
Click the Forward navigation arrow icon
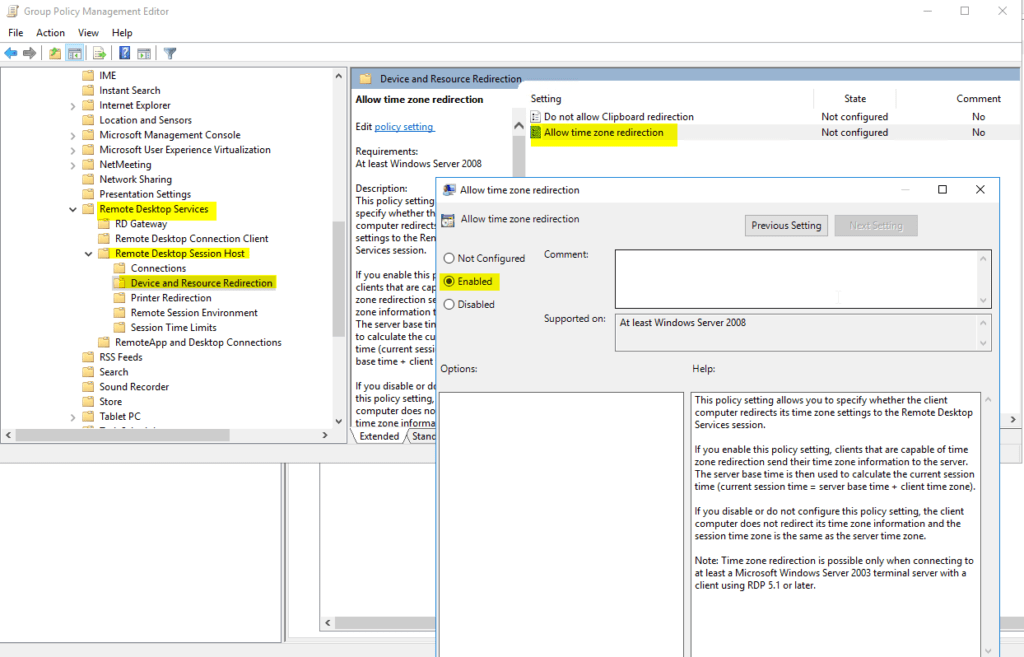click(x=29, y=52)
